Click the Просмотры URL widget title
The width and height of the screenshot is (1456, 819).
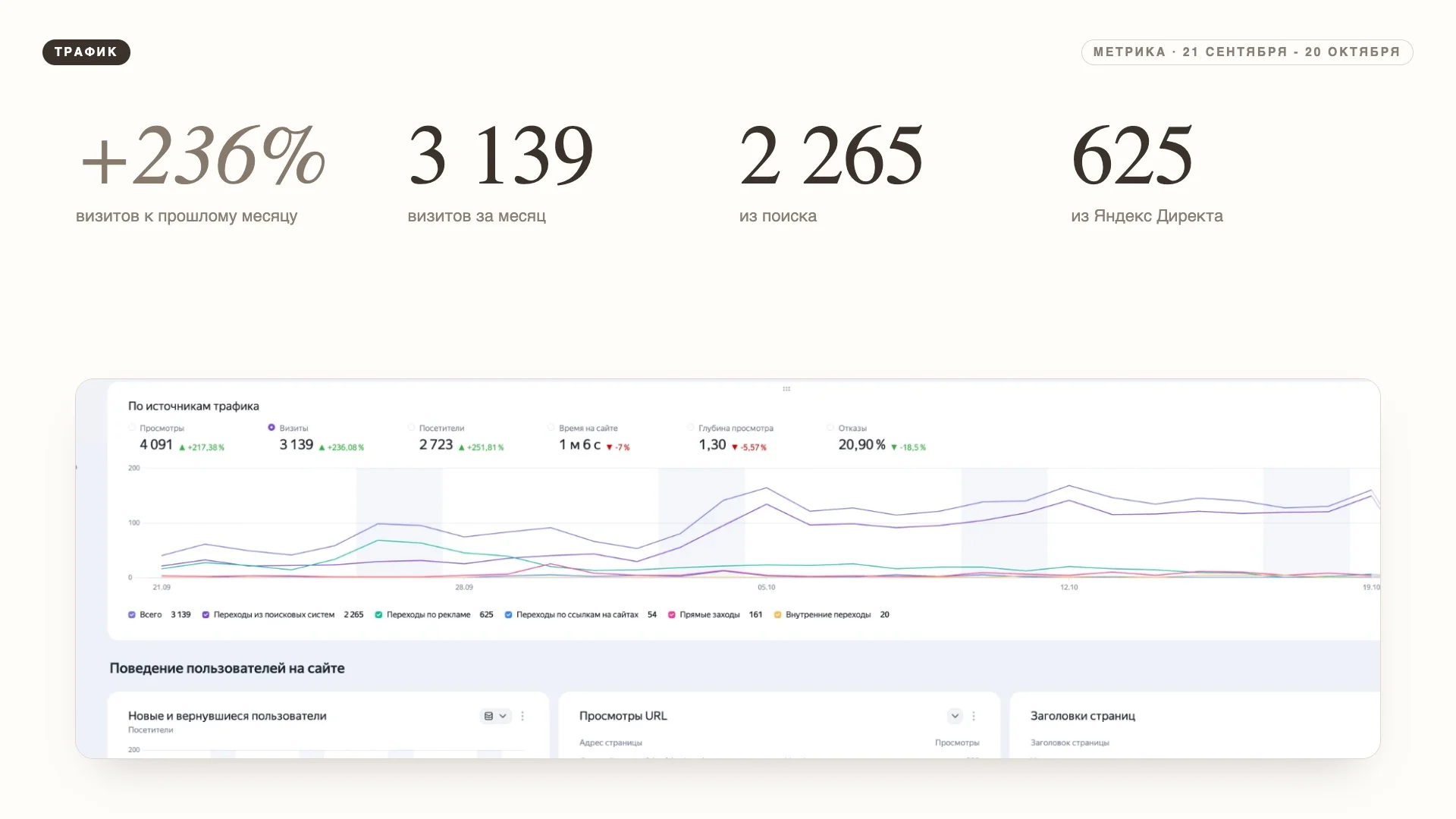(x=623, y=716)
